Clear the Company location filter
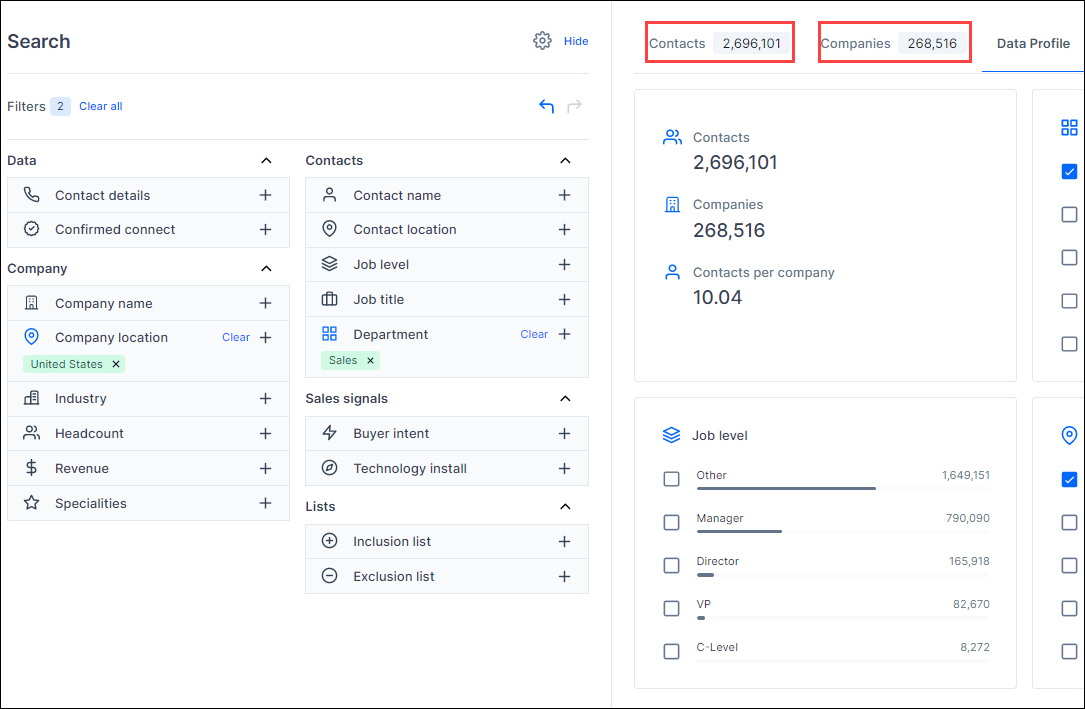Image resolution: width=1085 pixels, height=709 pixels. 235,337
